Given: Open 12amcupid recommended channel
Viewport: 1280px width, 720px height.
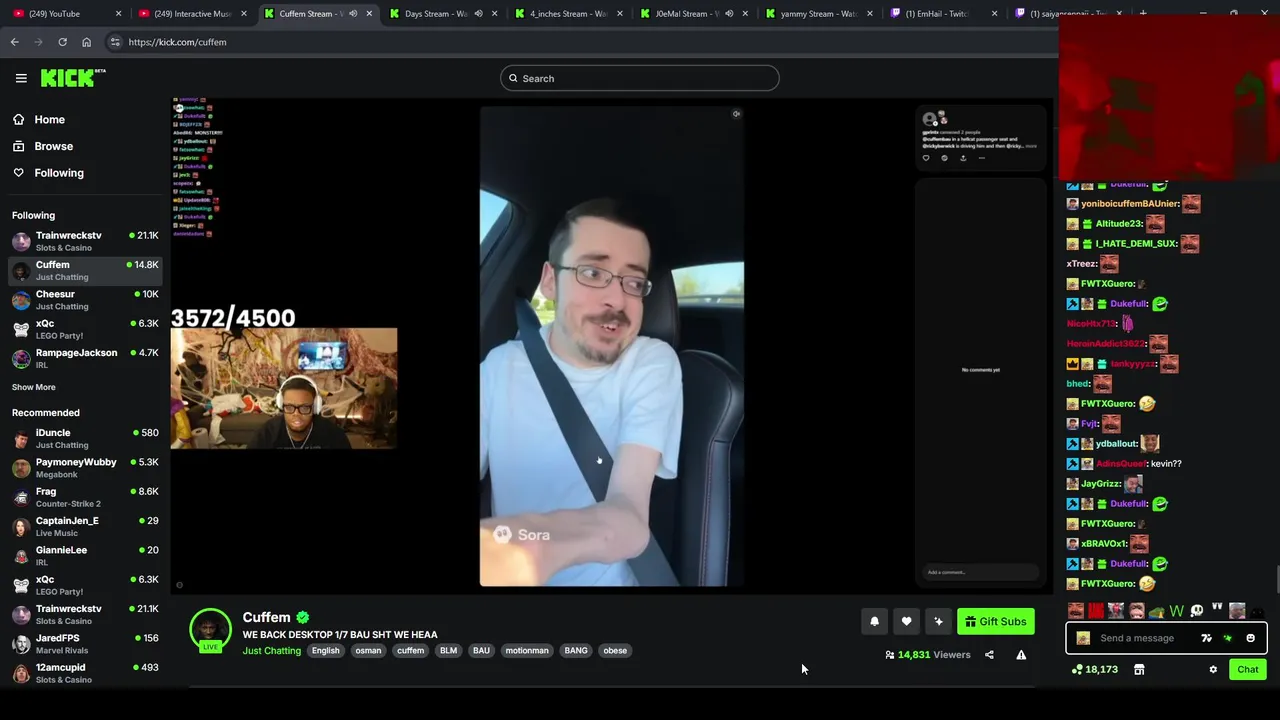Looking at the screenshot, I should tap(84, 673).
